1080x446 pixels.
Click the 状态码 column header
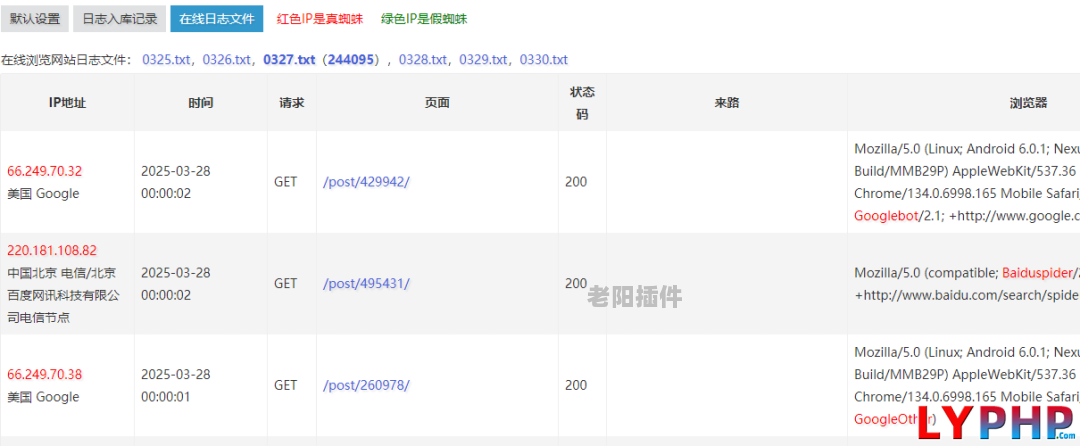pyautogui.click(x=582, y=103)
